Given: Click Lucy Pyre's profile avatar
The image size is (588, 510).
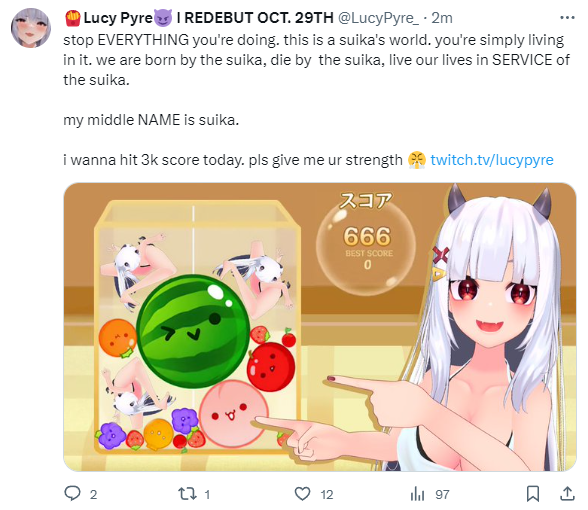Looking at the screenshot, I should 31,28.
